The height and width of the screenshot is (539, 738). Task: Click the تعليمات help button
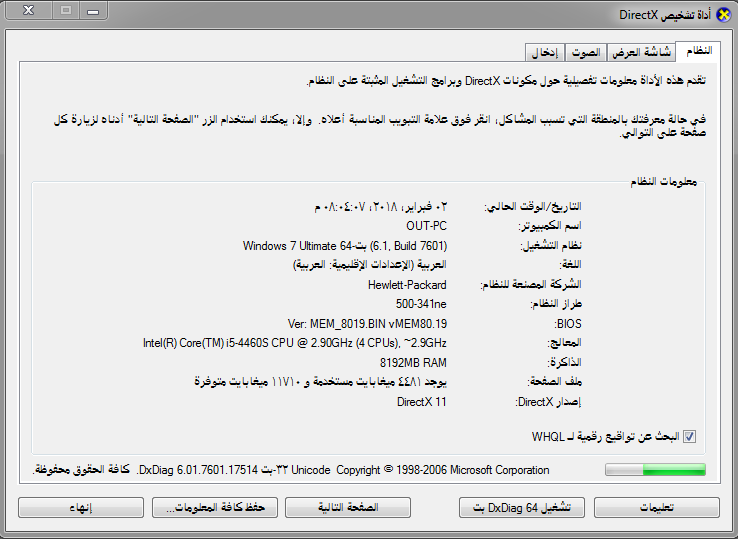(657, 507)
